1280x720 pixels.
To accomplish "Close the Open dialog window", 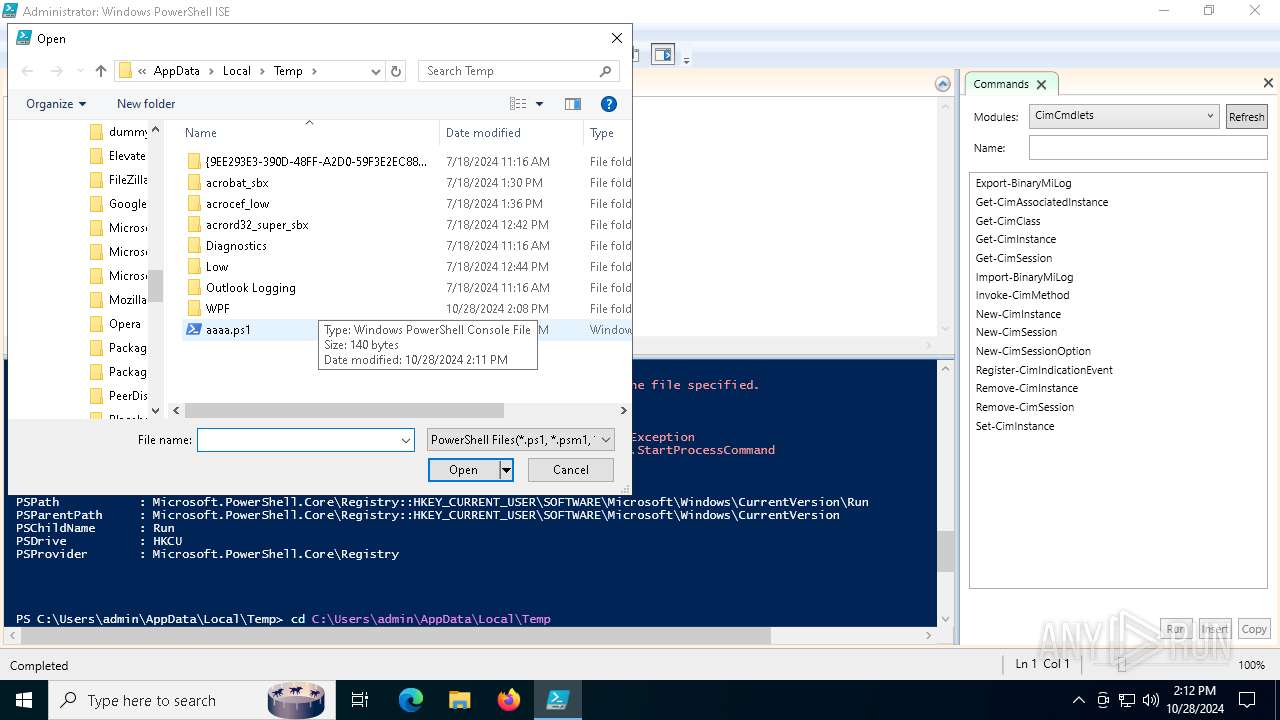I will pos(617,38).
